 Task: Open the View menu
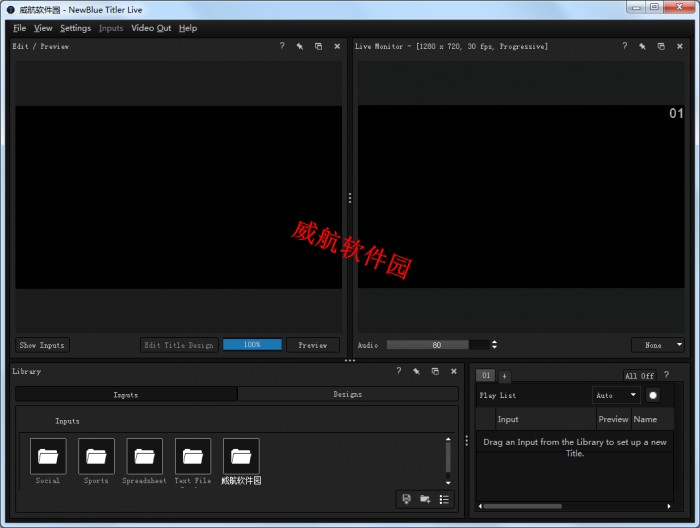[x=43, y=28]
